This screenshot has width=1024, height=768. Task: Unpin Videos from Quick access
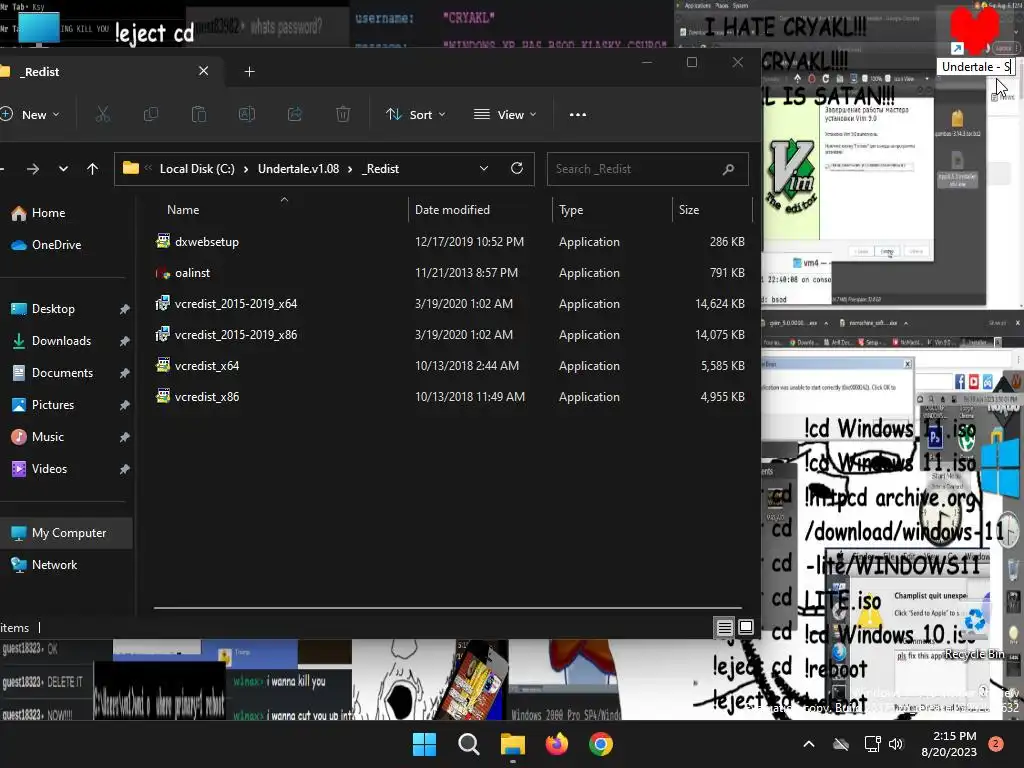click(124, 469)
